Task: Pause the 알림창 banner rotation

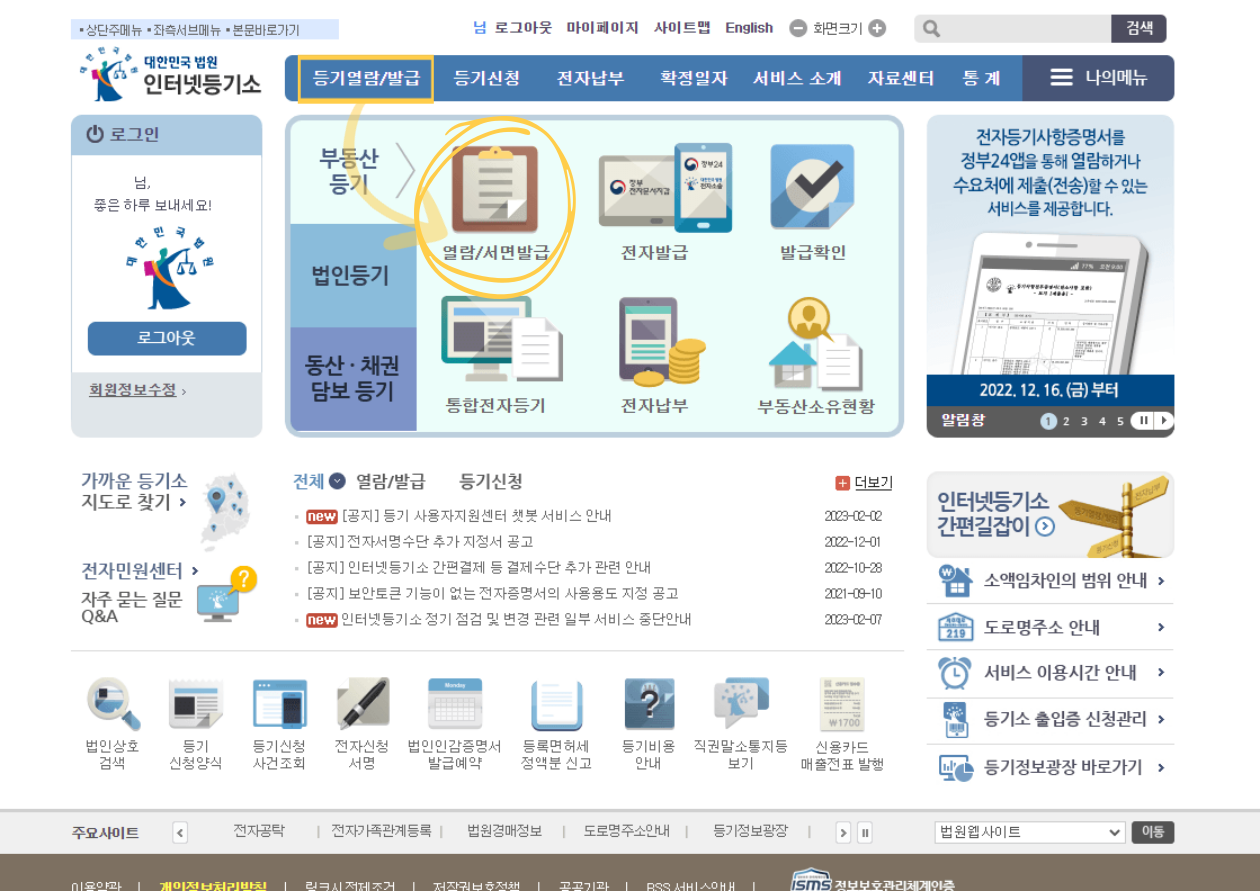Action: click(1143, 421)
